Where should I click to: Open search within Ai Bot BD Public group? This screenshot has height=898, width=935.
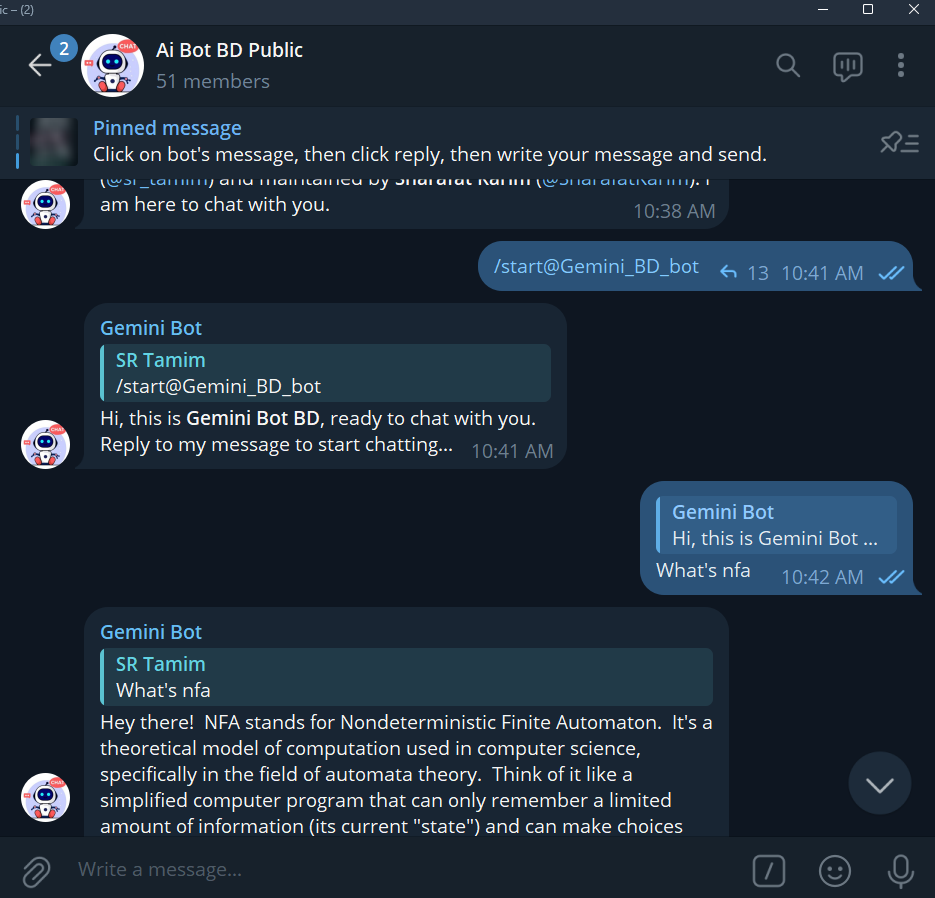[787, 66]
